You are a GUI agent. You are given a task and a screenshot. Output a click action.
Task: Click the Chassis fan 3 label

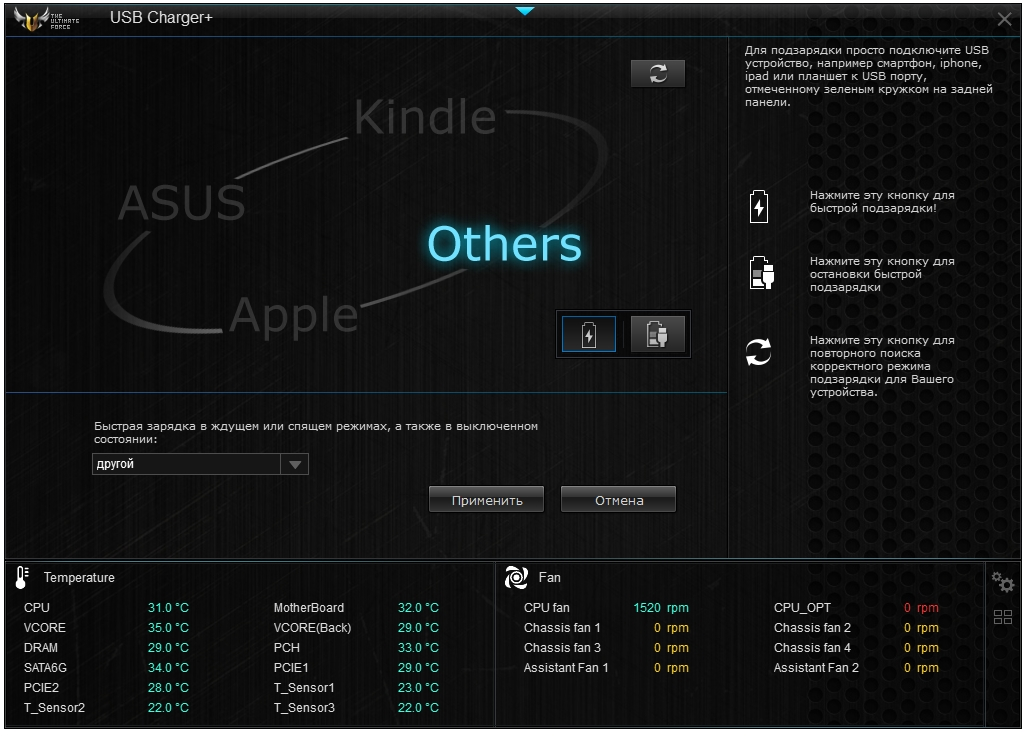tap(562, 648)
